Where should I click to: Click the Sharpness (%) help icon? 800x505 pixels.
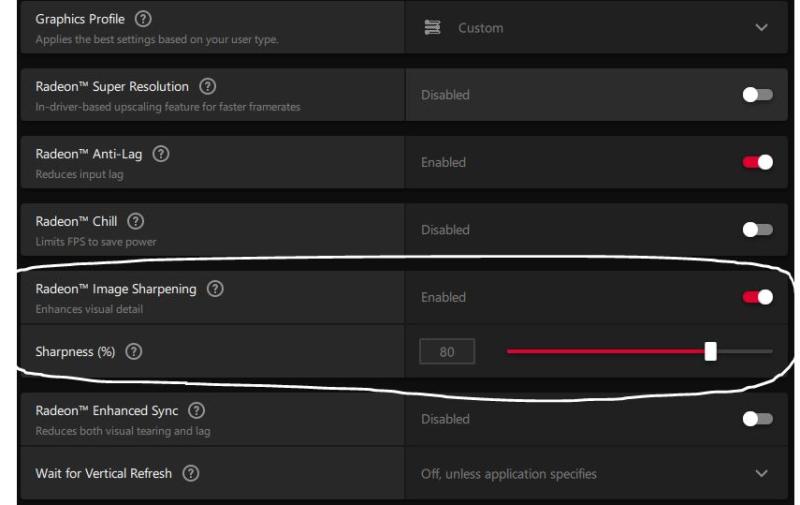click(133, 352)
